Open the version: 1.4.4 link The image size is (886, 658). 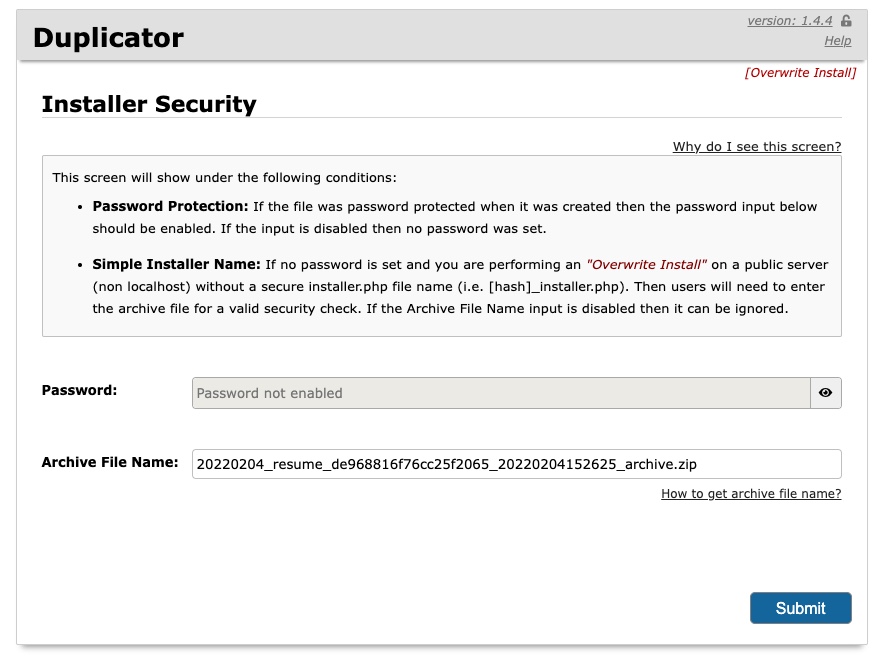789,21
